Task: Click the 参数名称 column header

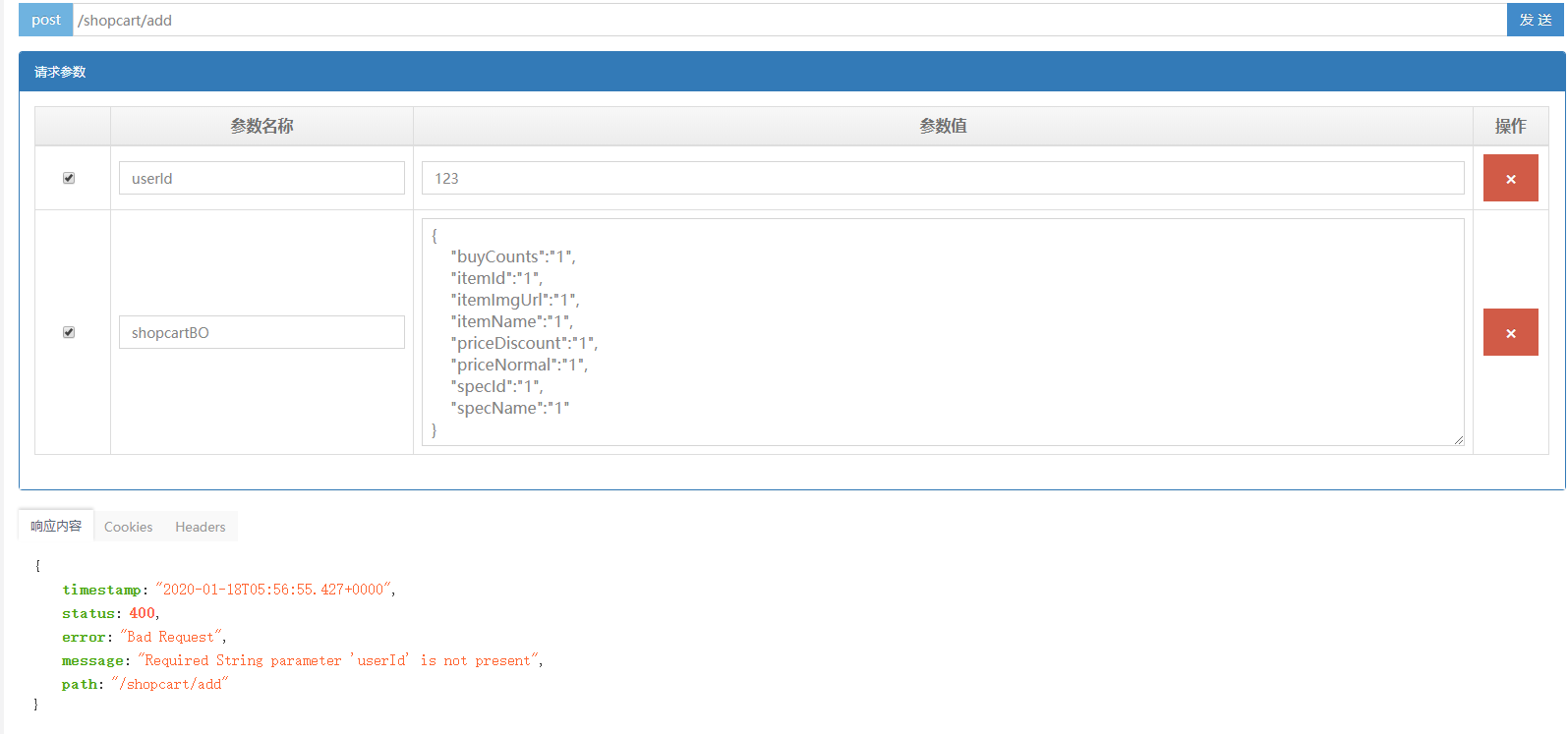Action: (x=261, y=126)
